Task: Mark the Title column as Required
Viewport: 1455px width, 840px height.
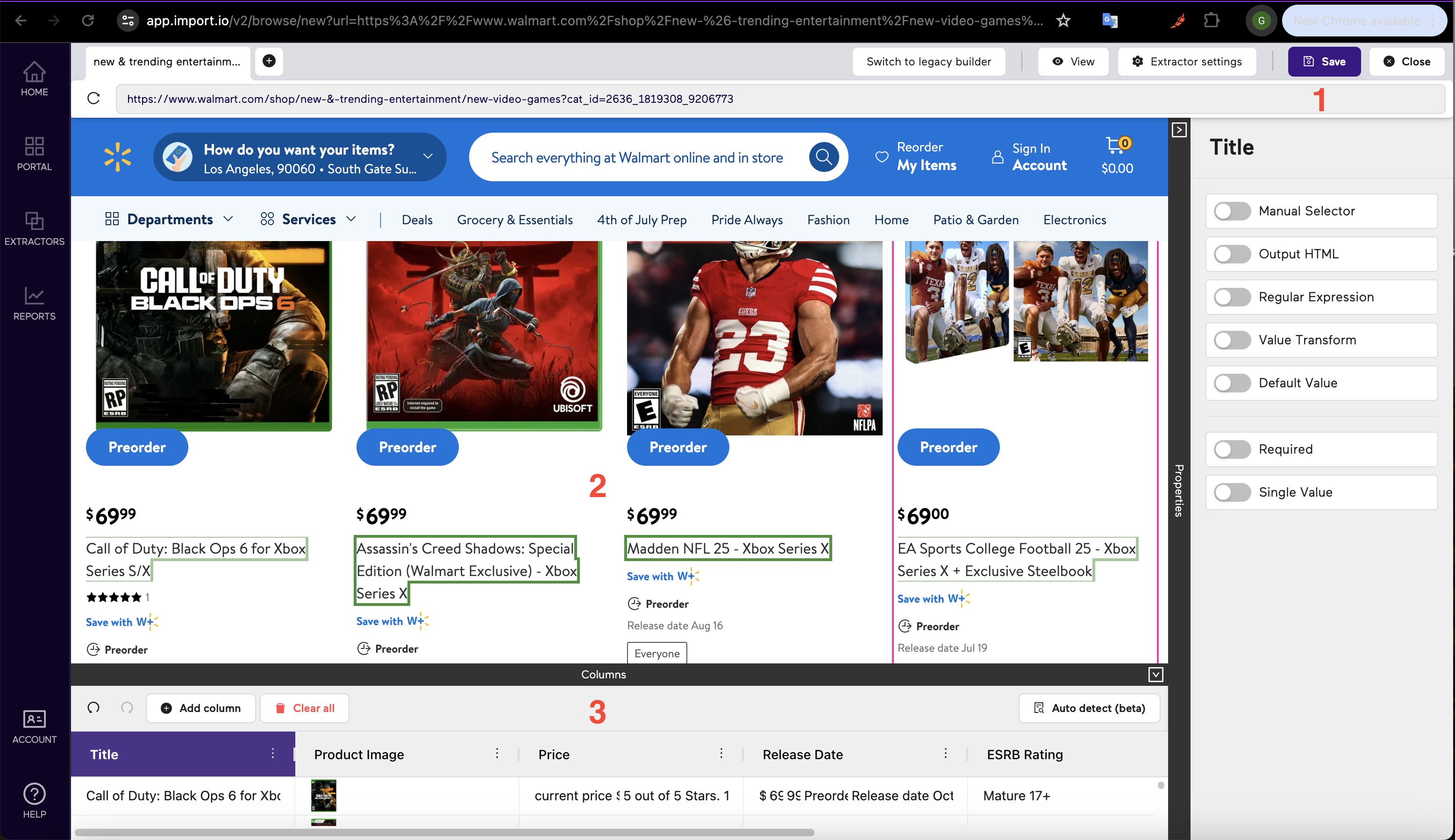Action: tap(1232, 449)
